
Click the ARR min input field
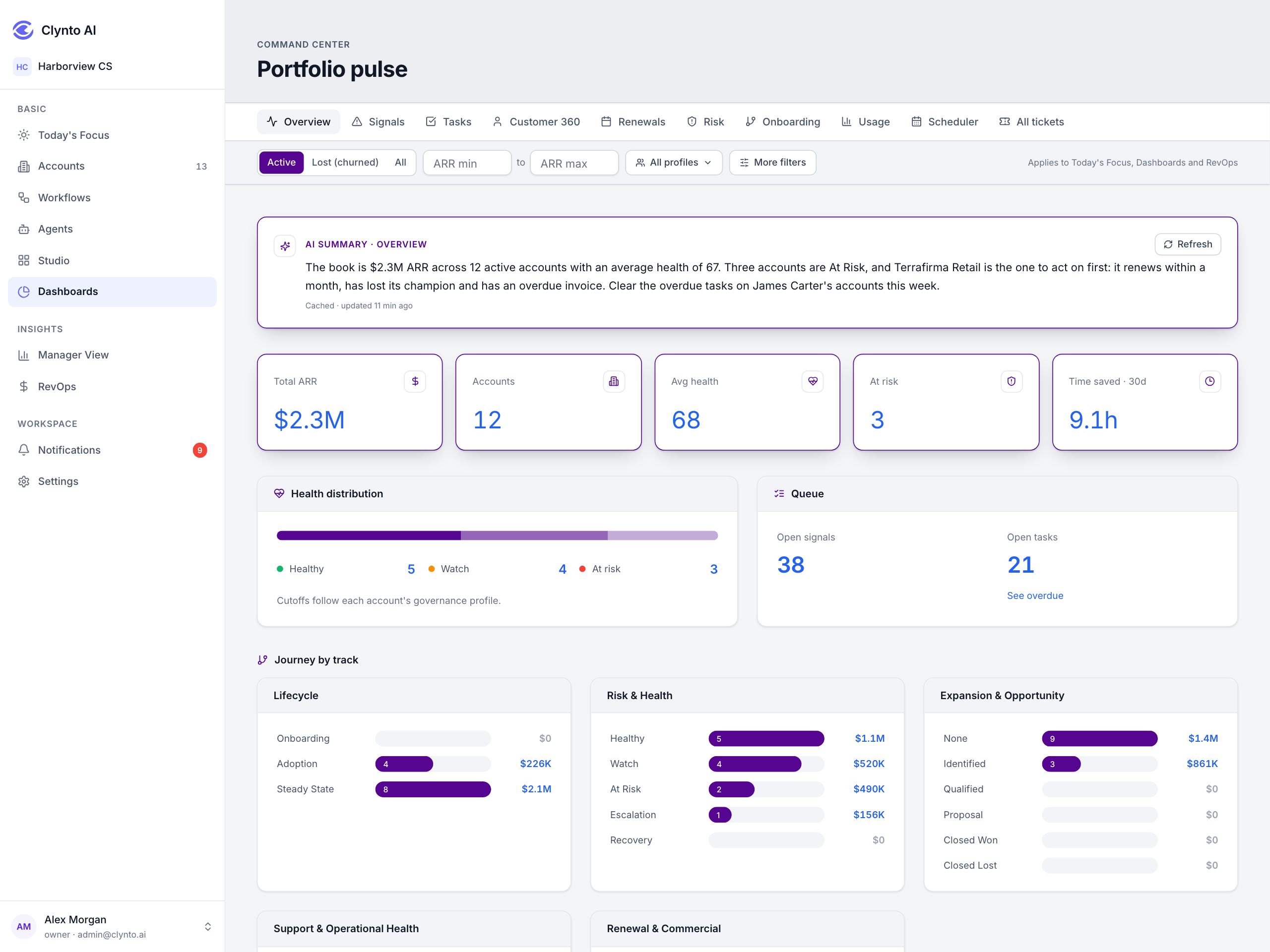[467, 163]
